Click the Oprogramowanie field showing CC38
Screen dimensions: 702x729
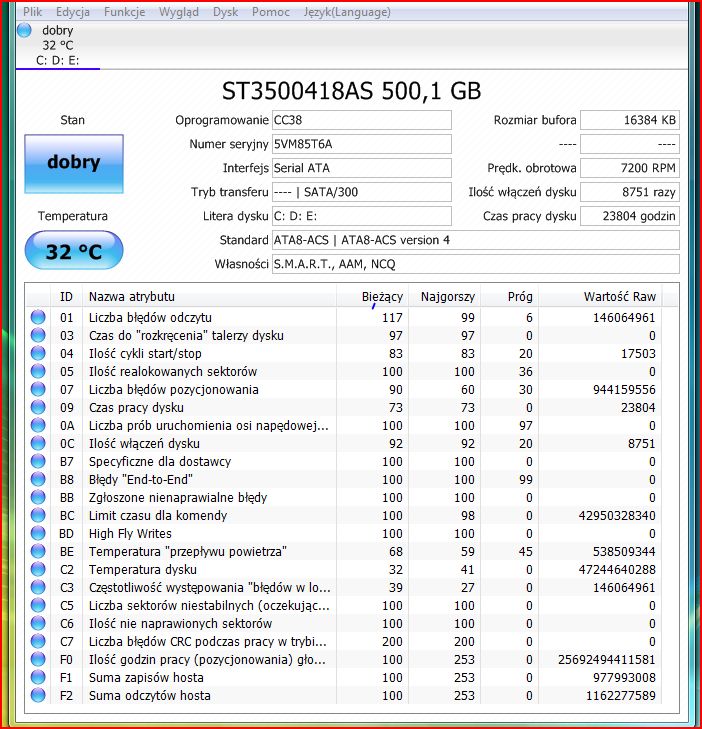click(361, 120)
